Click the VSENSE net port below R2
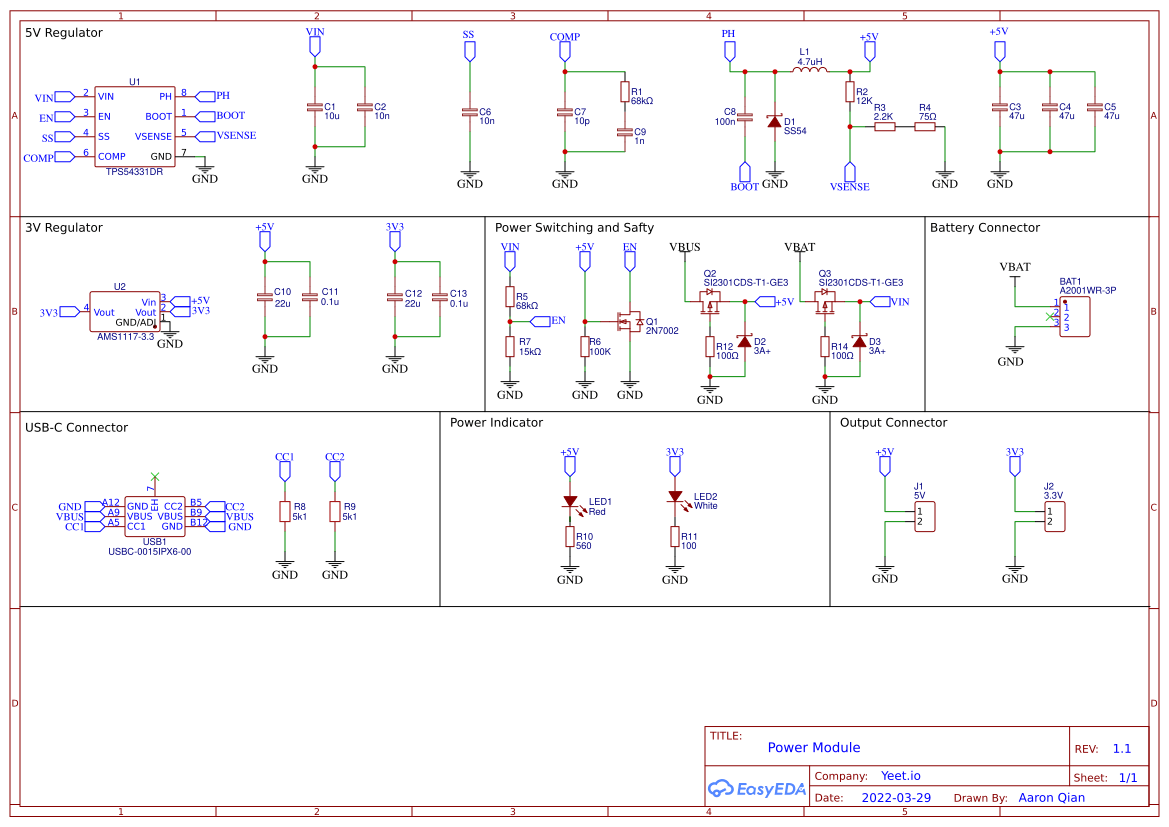This screenshot has height=827, width=1169. [850, 172]
